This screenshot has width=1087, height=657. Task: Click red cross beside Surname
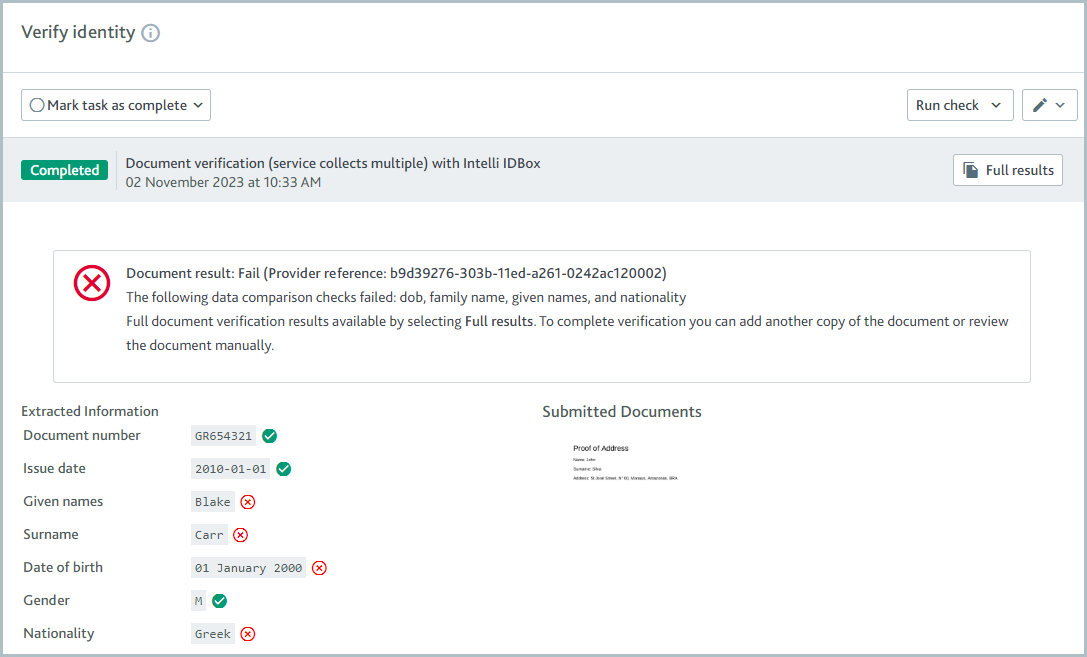point(240,534)
